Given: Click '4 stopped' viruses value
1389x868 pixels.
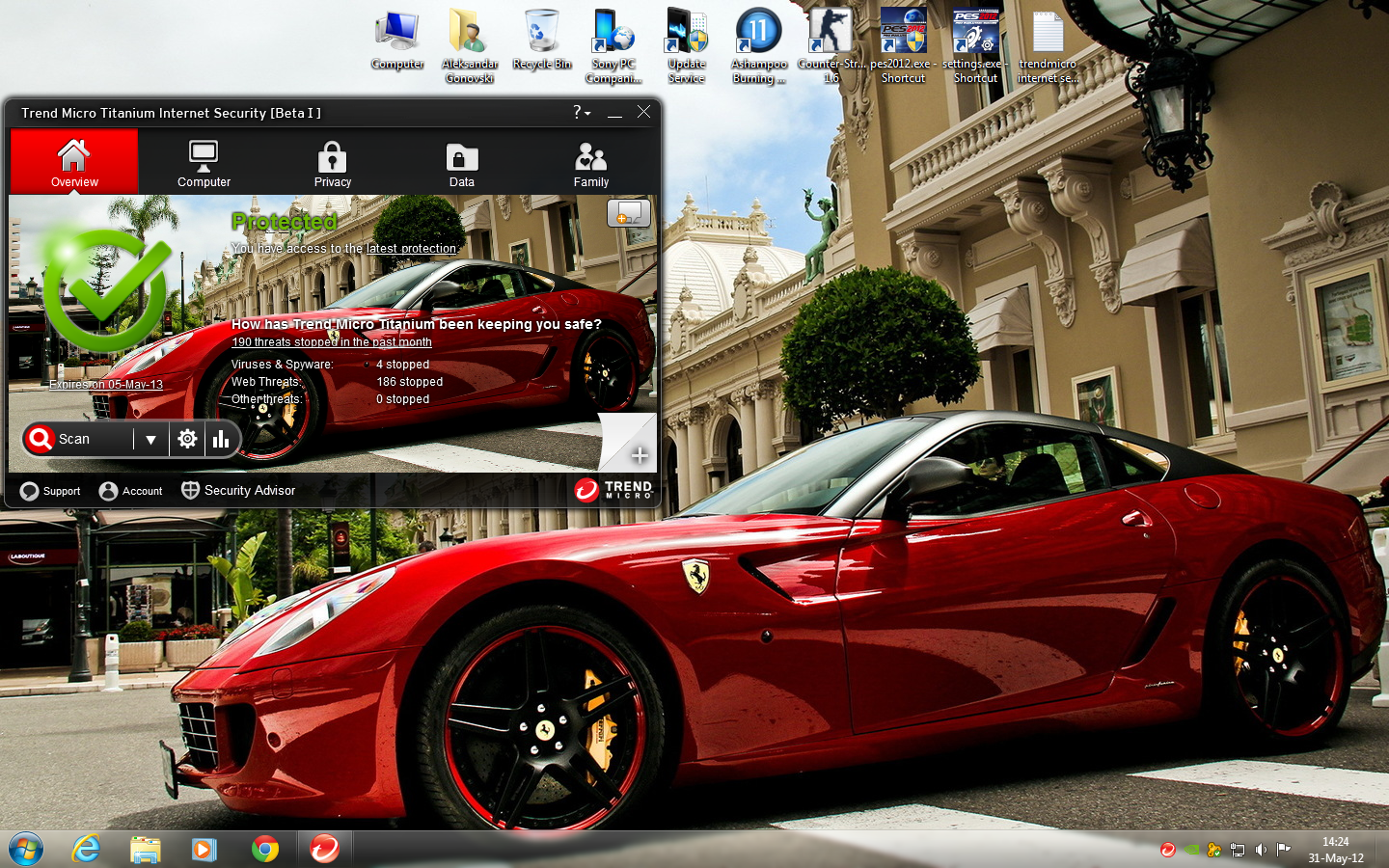Looking at the screenshot, I should (402, 365).
